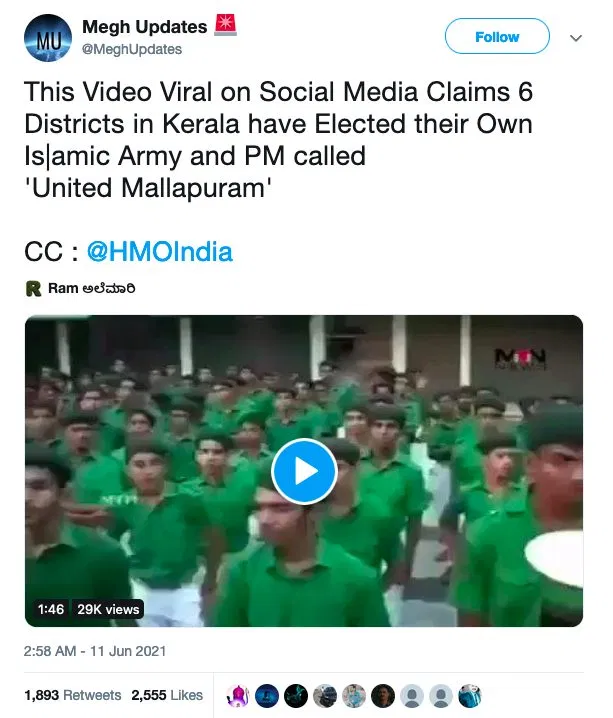Image resolution: width=613 pixels, height=718 pixels.
Task: Play the embedded video
Action: (x=303, y=471)
